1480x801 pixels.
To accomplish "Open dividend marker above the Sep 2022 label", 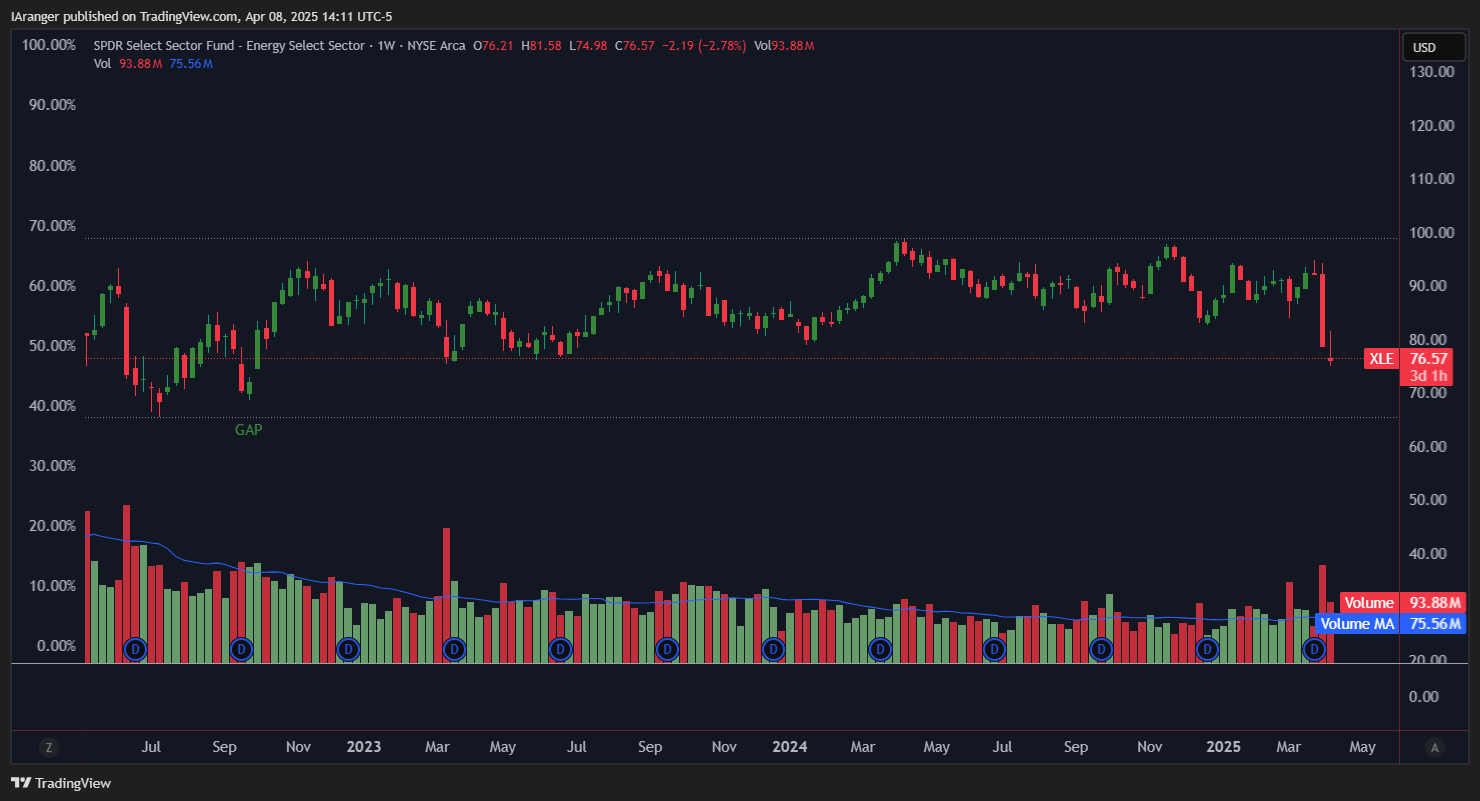I will [241, 649].
